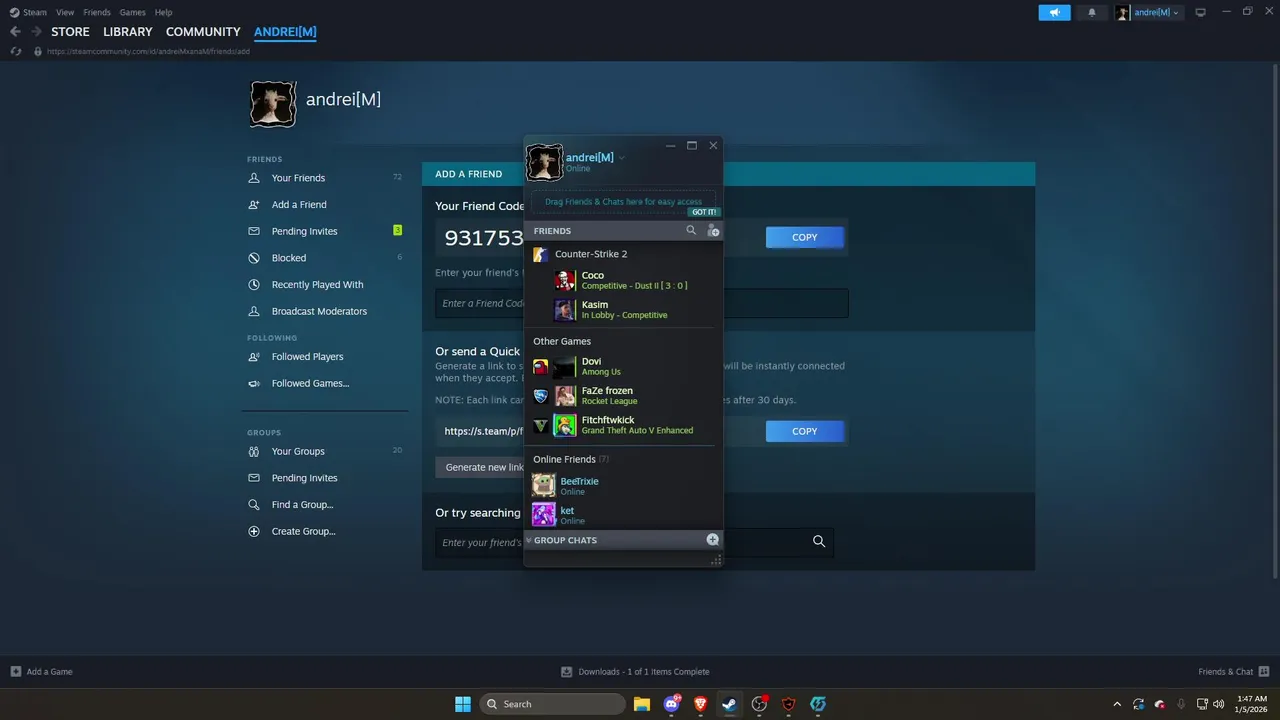1280x720 pixels.
Task: Click the add friend icon in friends list
Action: point(712,231)
